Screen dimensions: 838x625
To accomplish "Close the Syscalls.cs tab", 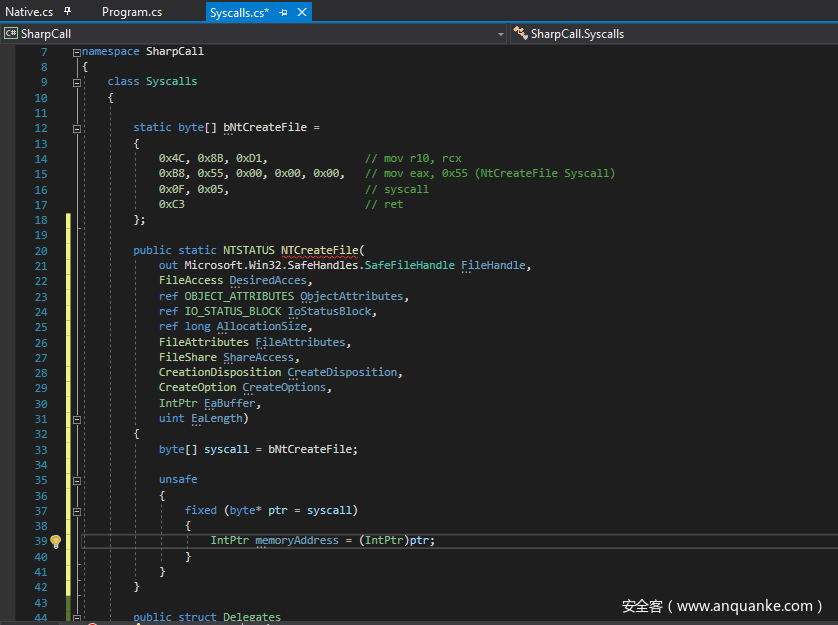I will coord(301,12).
